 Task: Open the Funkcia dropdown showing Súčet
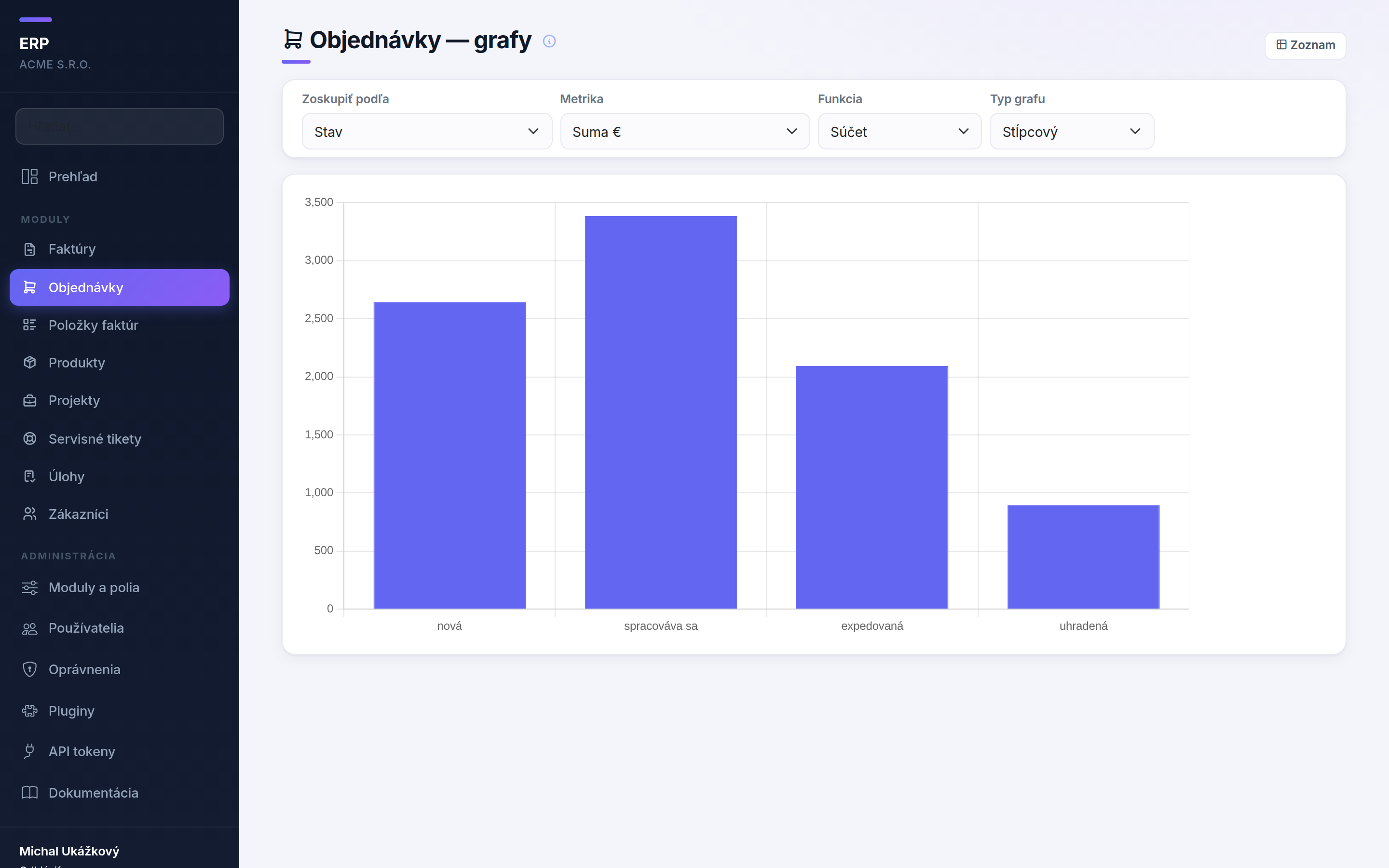pos(899,132)
